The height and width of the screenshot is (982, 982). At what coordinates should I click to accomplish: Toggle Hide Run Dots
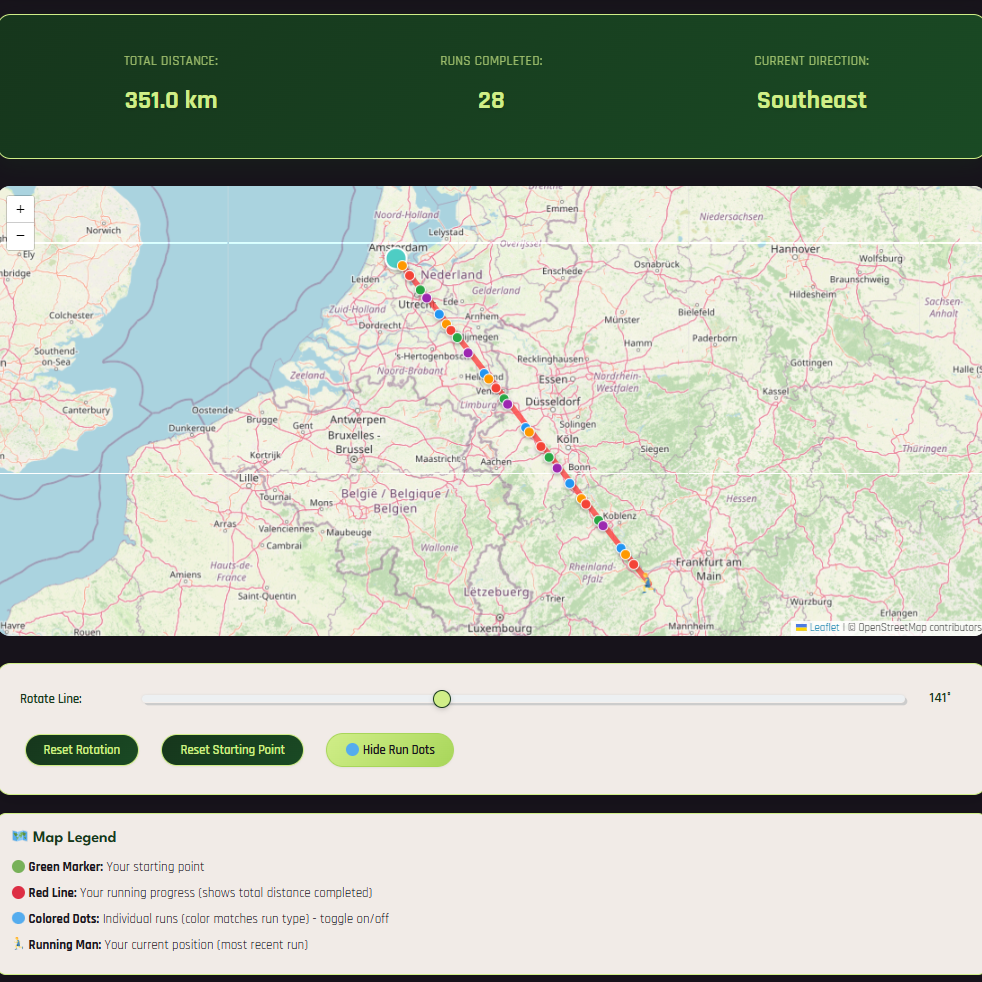(389, 750)
